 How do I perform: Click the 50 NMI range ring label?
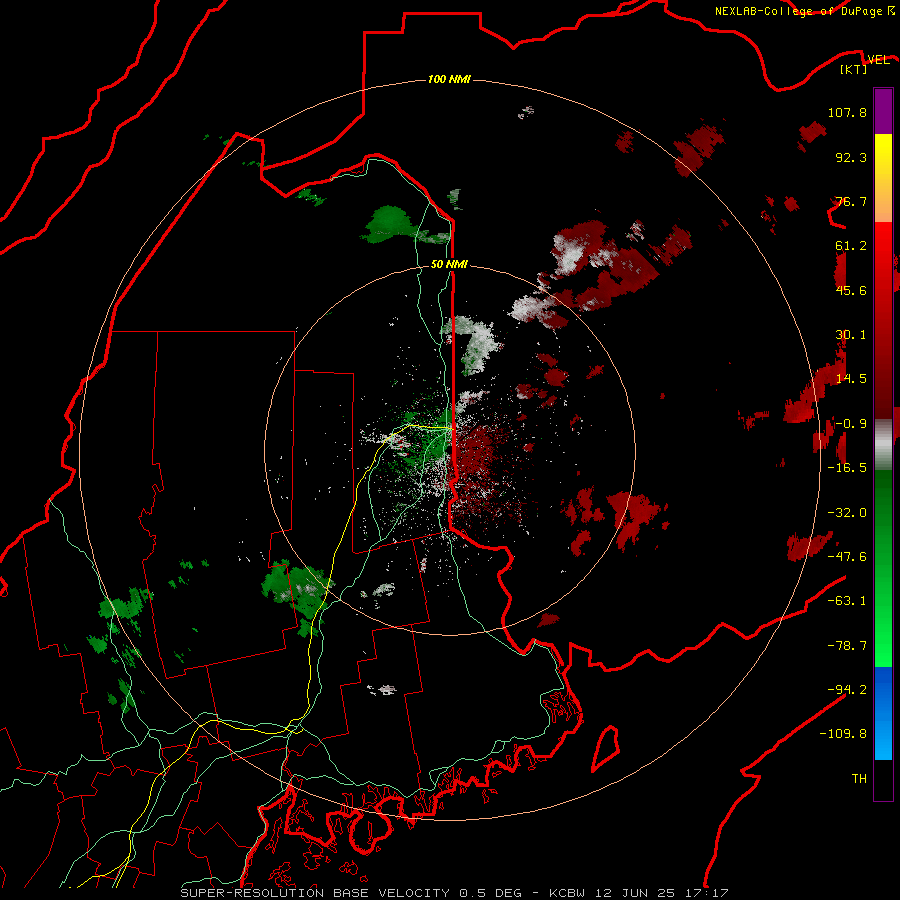click(449, 264)
